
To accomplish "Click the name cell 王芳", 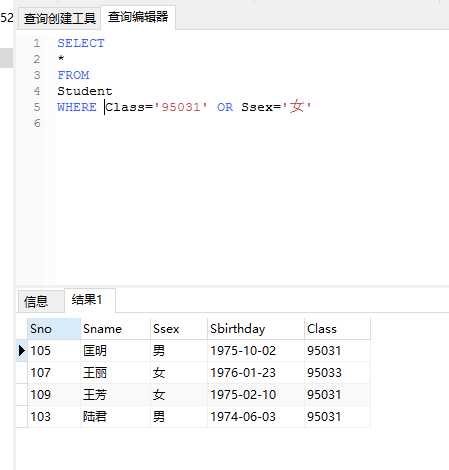I will pyautogui.click(x=115, y=395).
